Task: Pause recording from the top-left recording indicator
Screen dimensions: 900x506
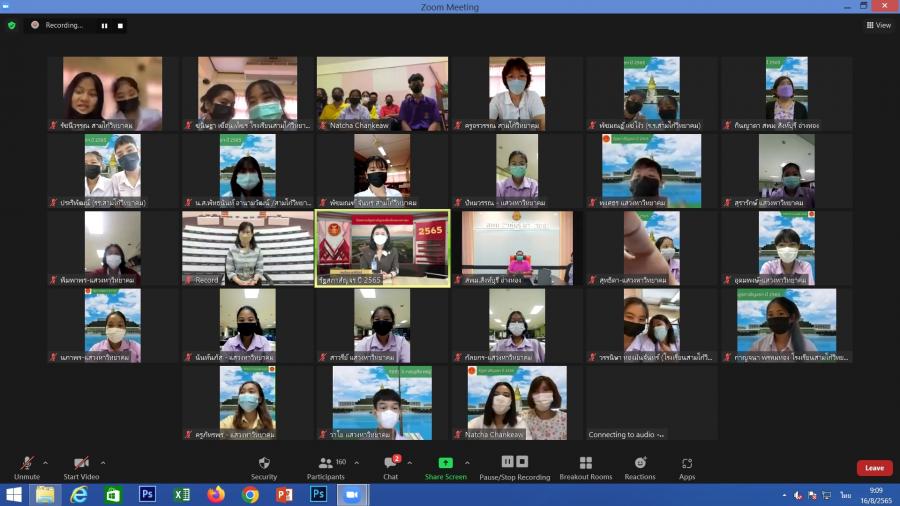Action: coord(104,25)
